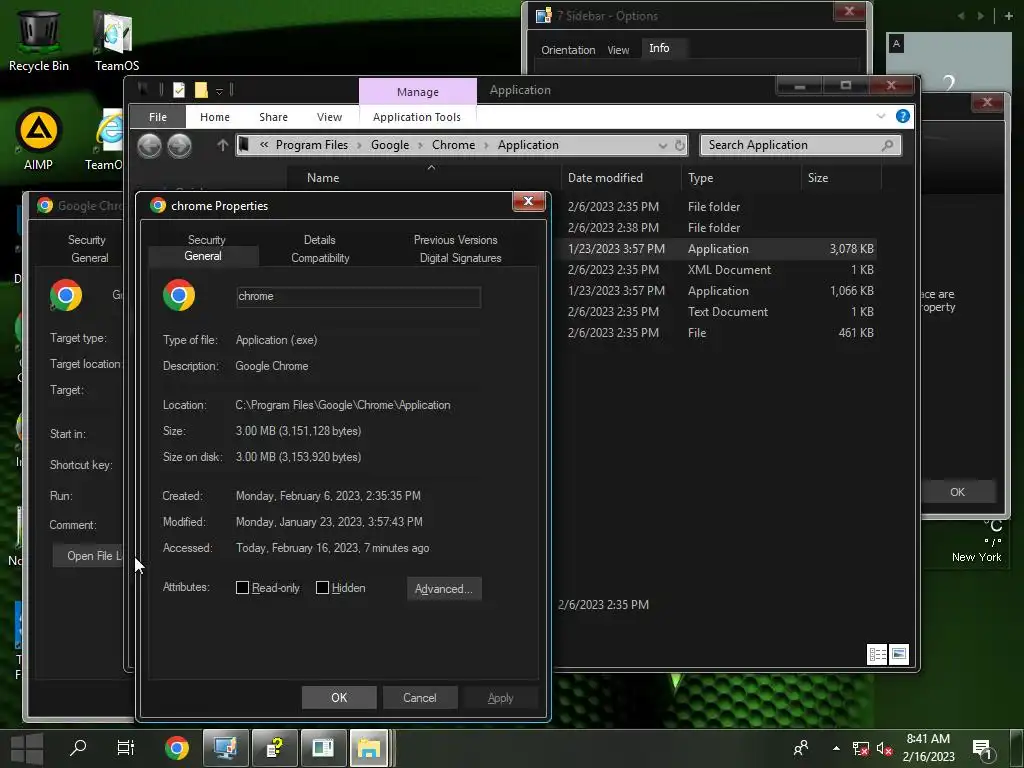
Task: Click the muted volume tray icon
Action: [x=884, y=748]
